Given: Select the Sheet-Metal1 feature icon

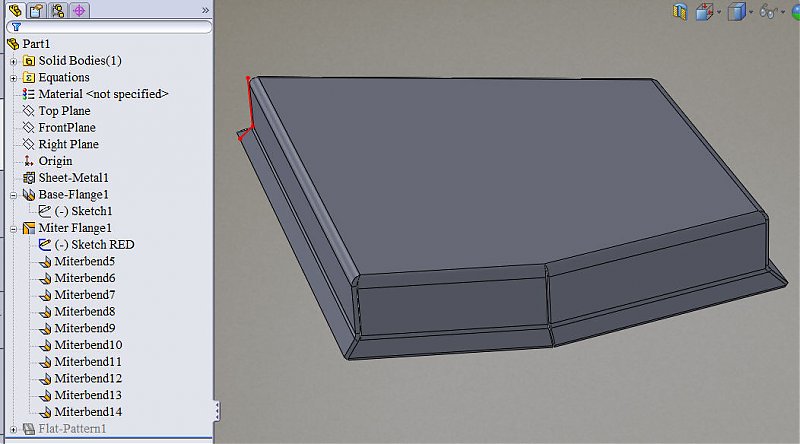Looking at the screenshot, I should (x=29, y=178).
